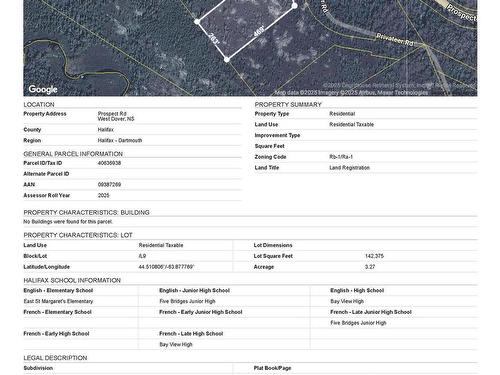The width and height of the screenshot is (500, 375).
Task: Select the address value 'Prospect Rd West Dover, NS'
Action: tap(116, 116)
